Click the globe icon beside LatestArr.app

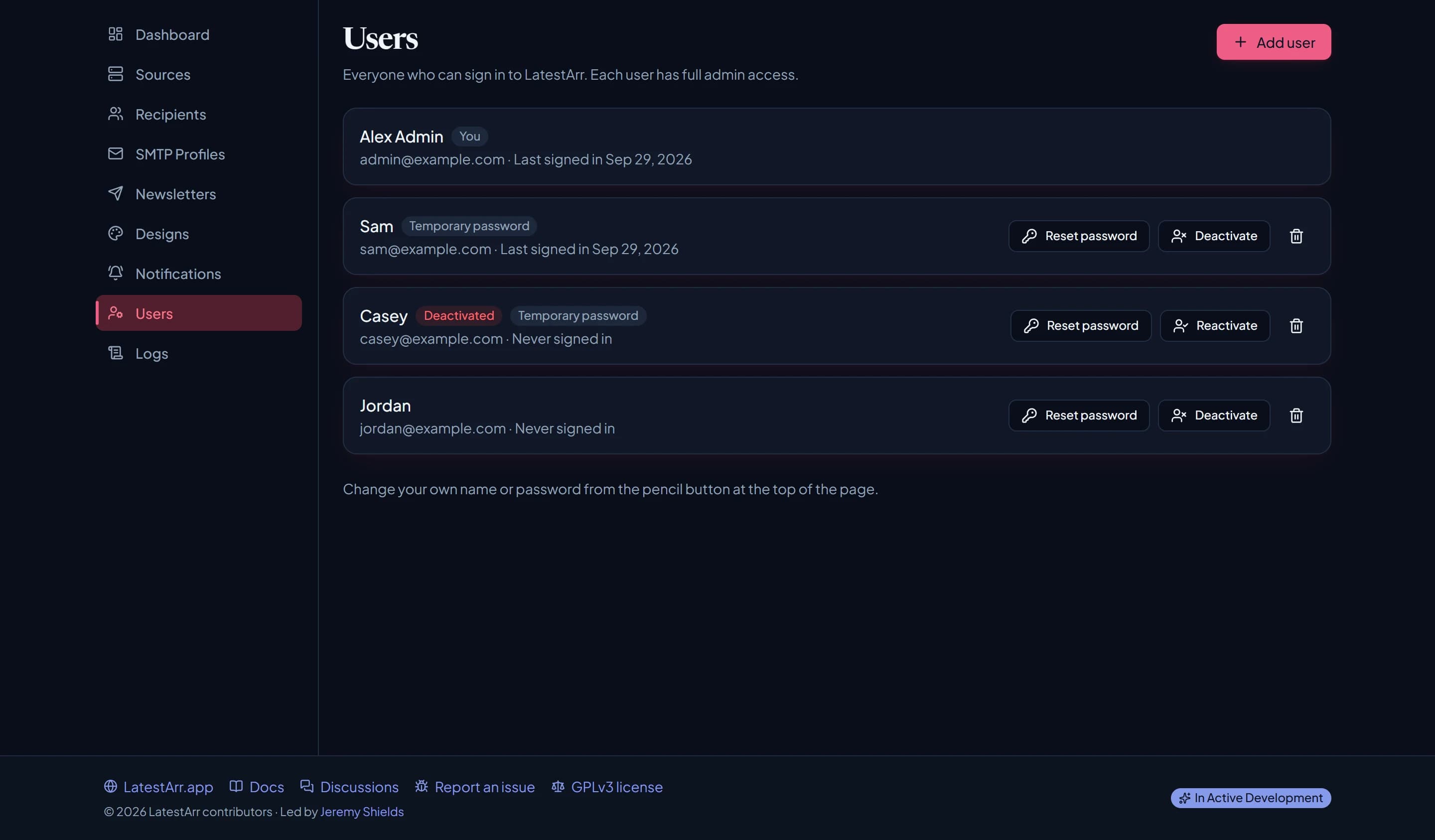coord(111,787)
